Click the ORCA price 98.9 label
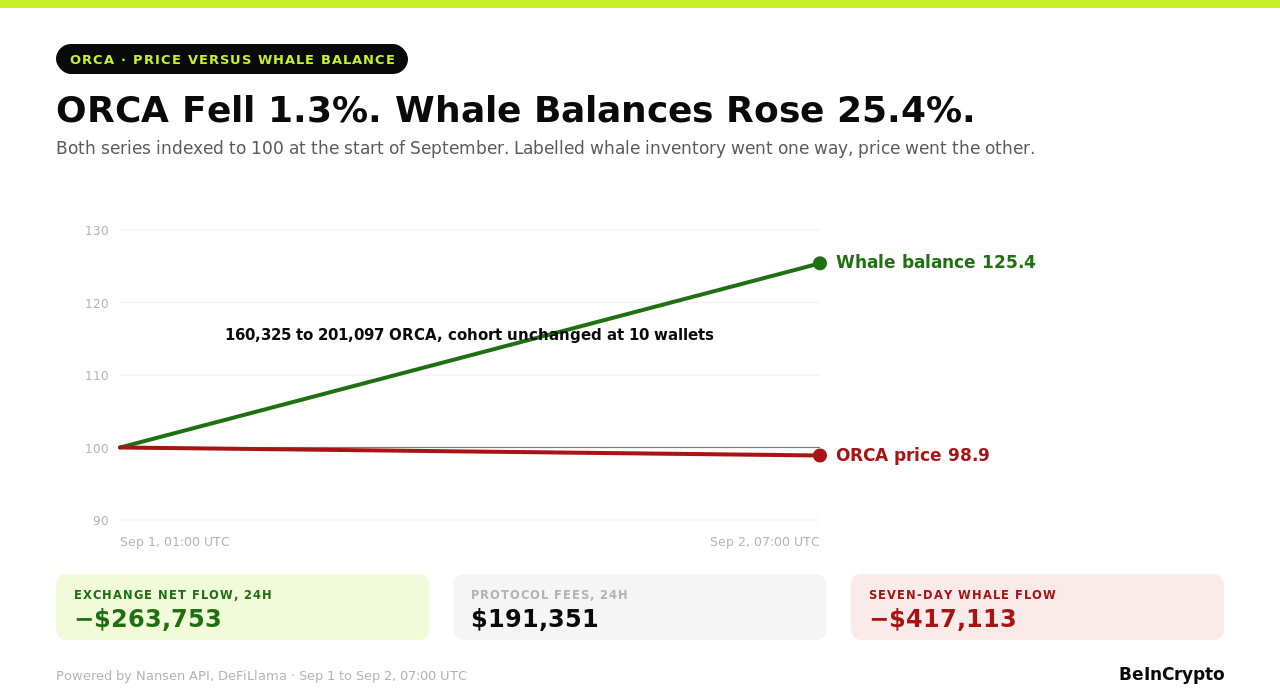Image resolution: width=1280 pixels, height=700 pixels. [x=912, y=455]
